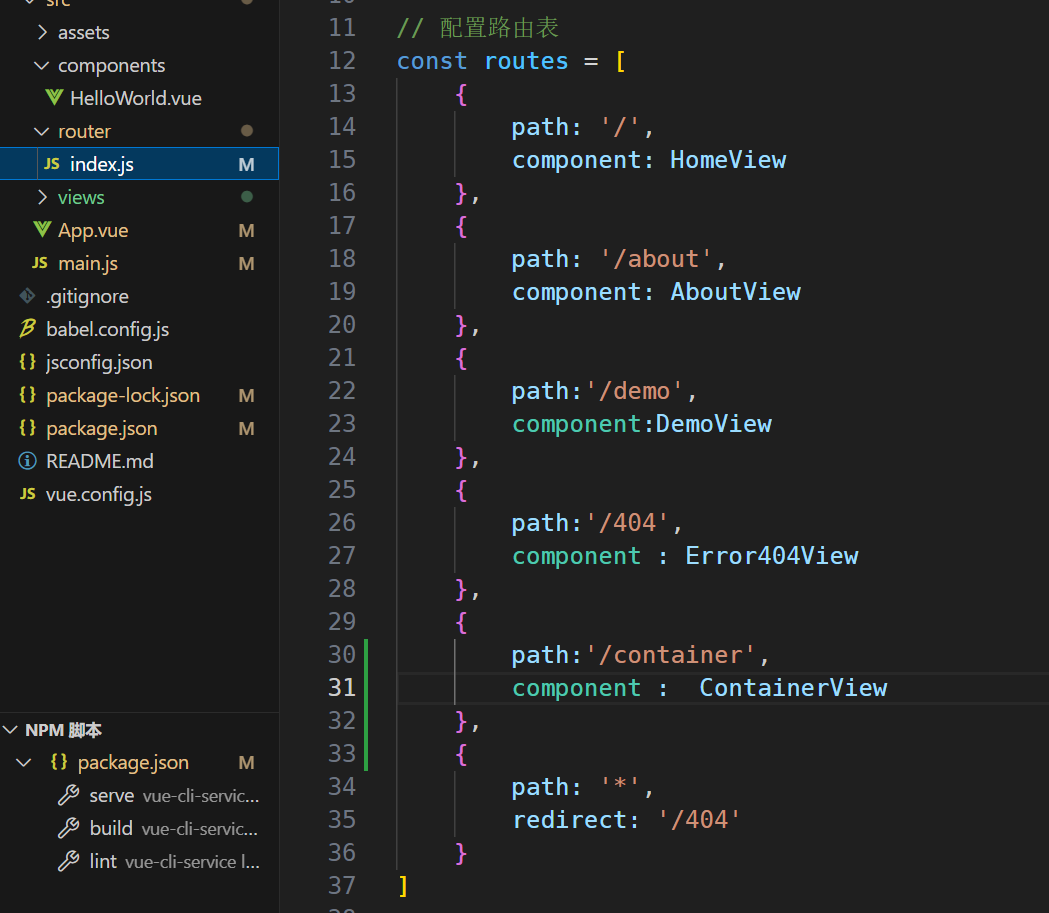Open package.json in file explorer
This screenshot has height=913, width=1049.
102,428
